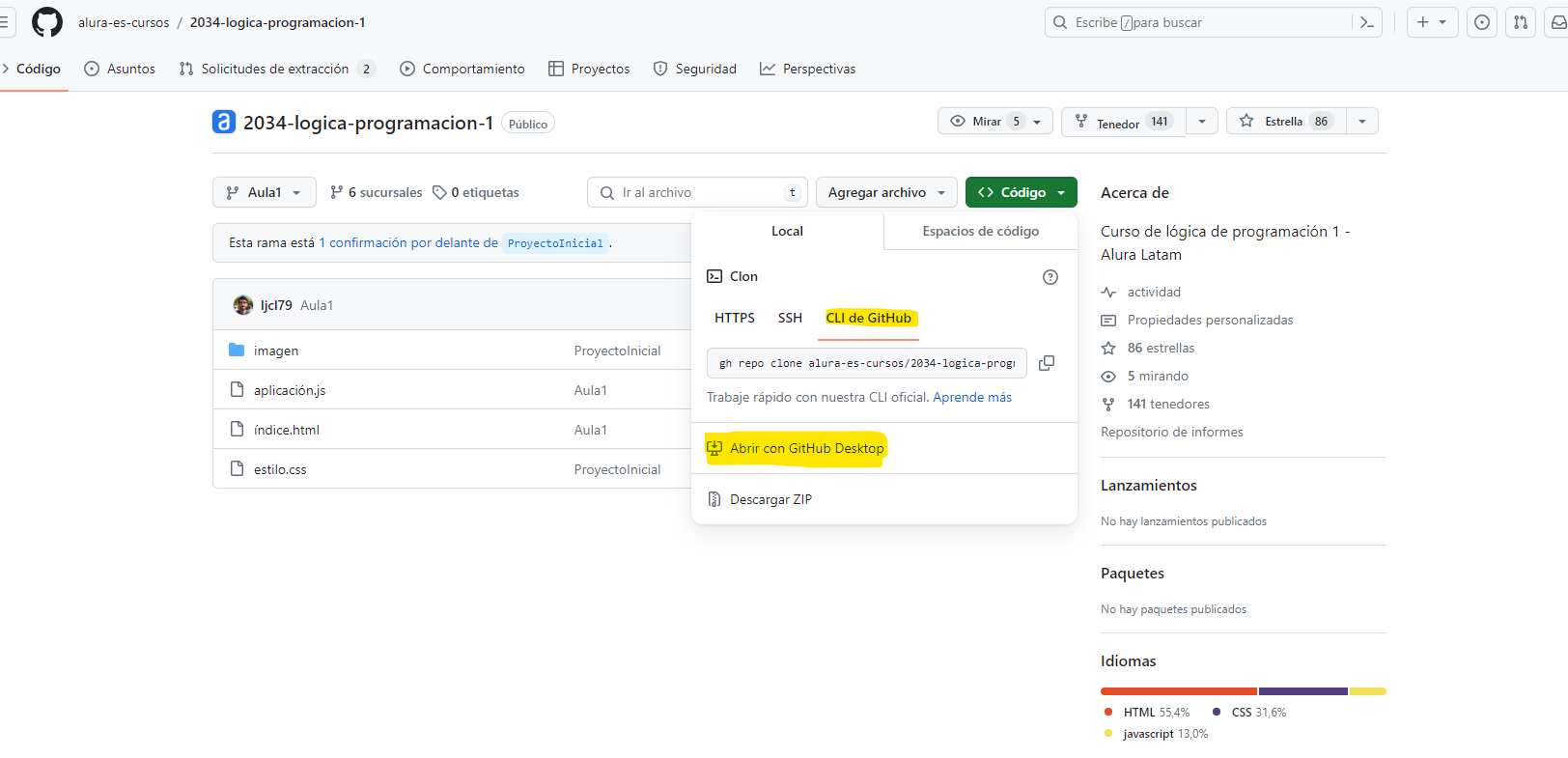Focus the Ir al archivo field
This screenshot has height=758, width=1568.
[698, 192]
